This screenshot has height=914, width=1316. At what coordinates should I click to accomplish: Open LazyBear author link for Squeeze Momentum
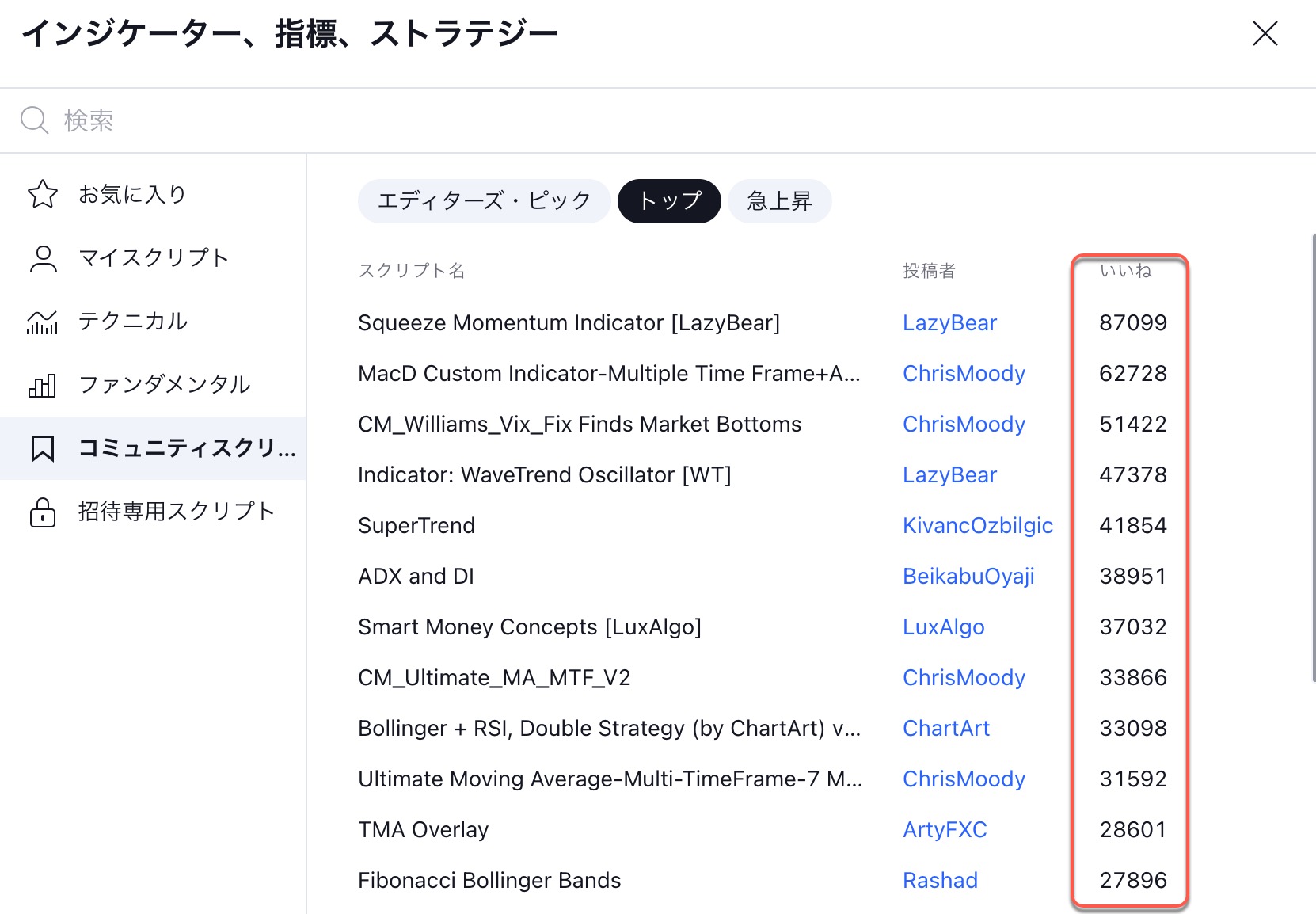(949, 323)
